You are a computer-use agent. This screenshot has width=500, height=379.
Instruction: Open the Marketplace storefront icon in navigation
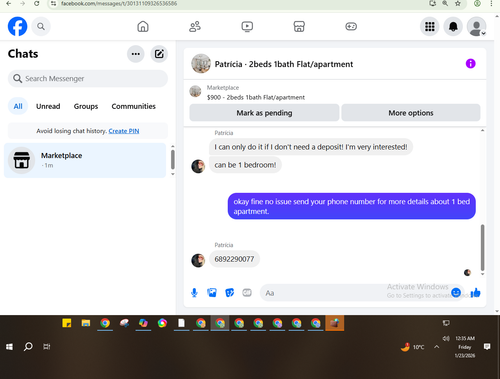tap(299, 26)
